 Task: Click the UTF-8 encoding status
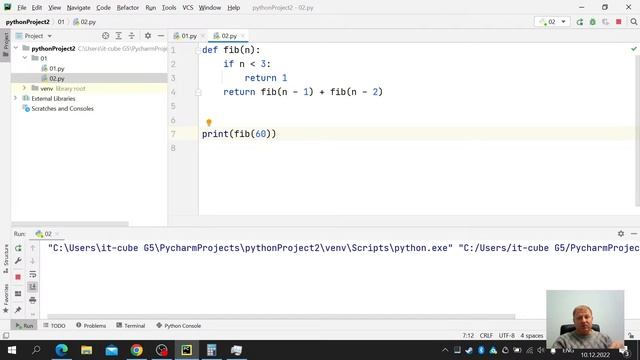[507, 336]
